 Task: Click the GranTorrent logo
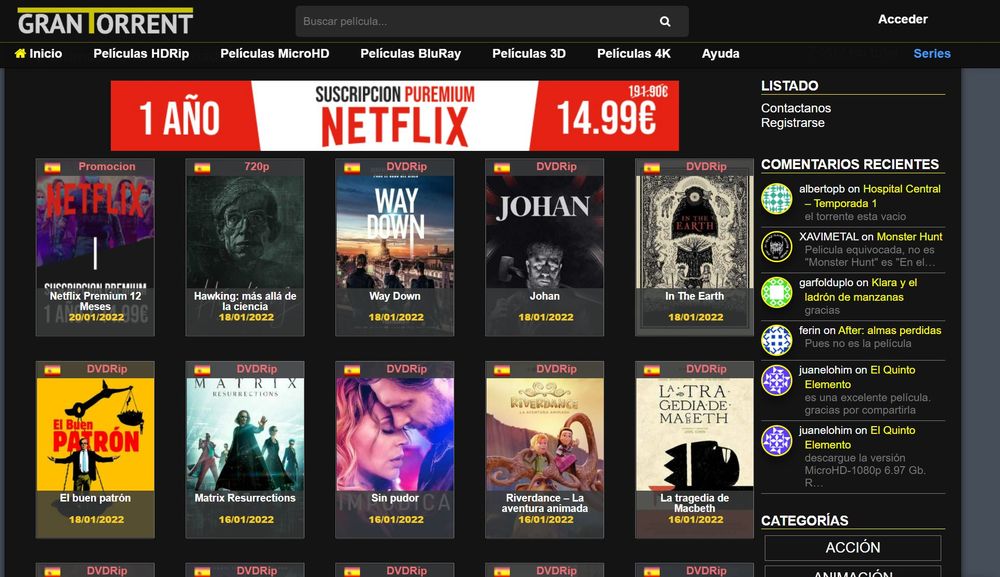click(x=105, y=21)
